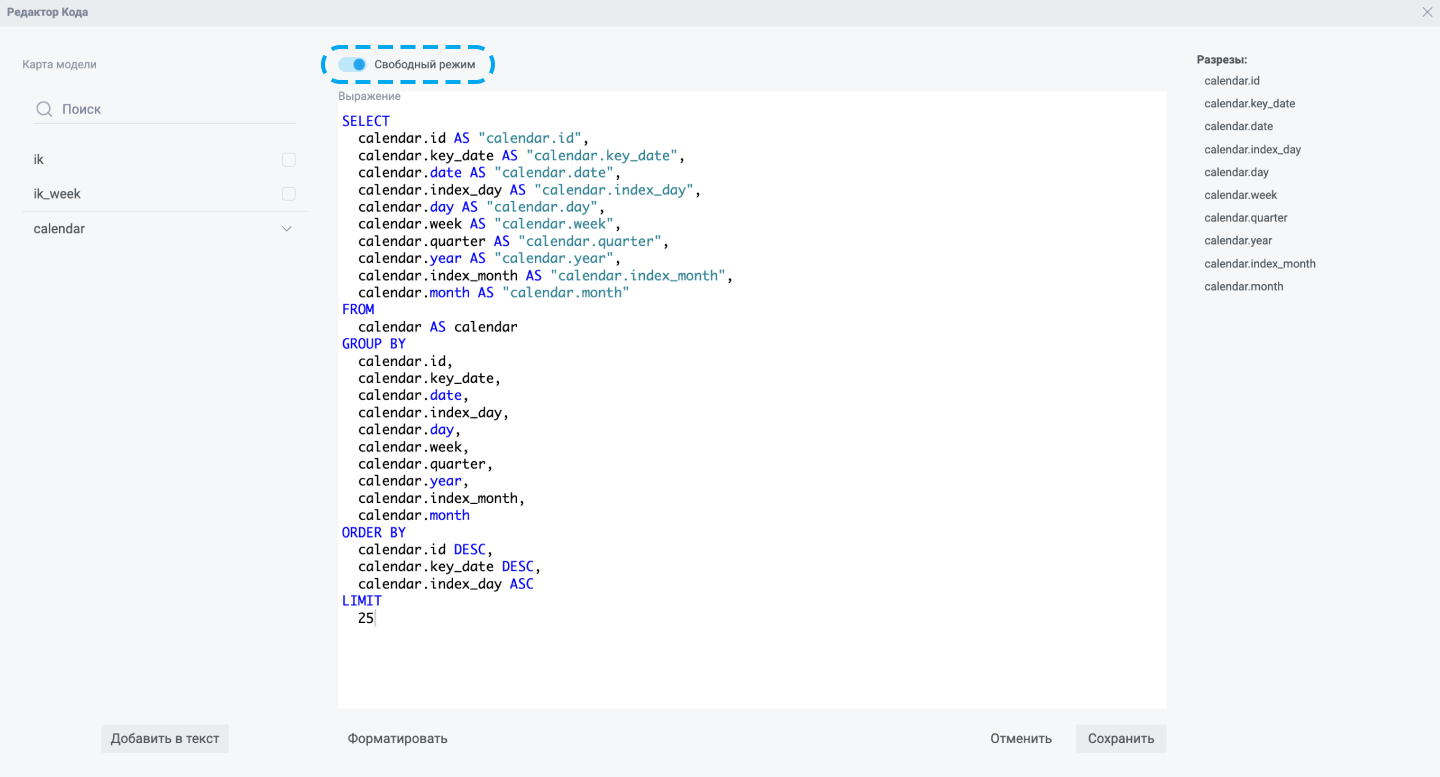Viewport: 1440px width, 777px height.
Task: Toggle the Свободный режим switch
Action: point(352,64)
